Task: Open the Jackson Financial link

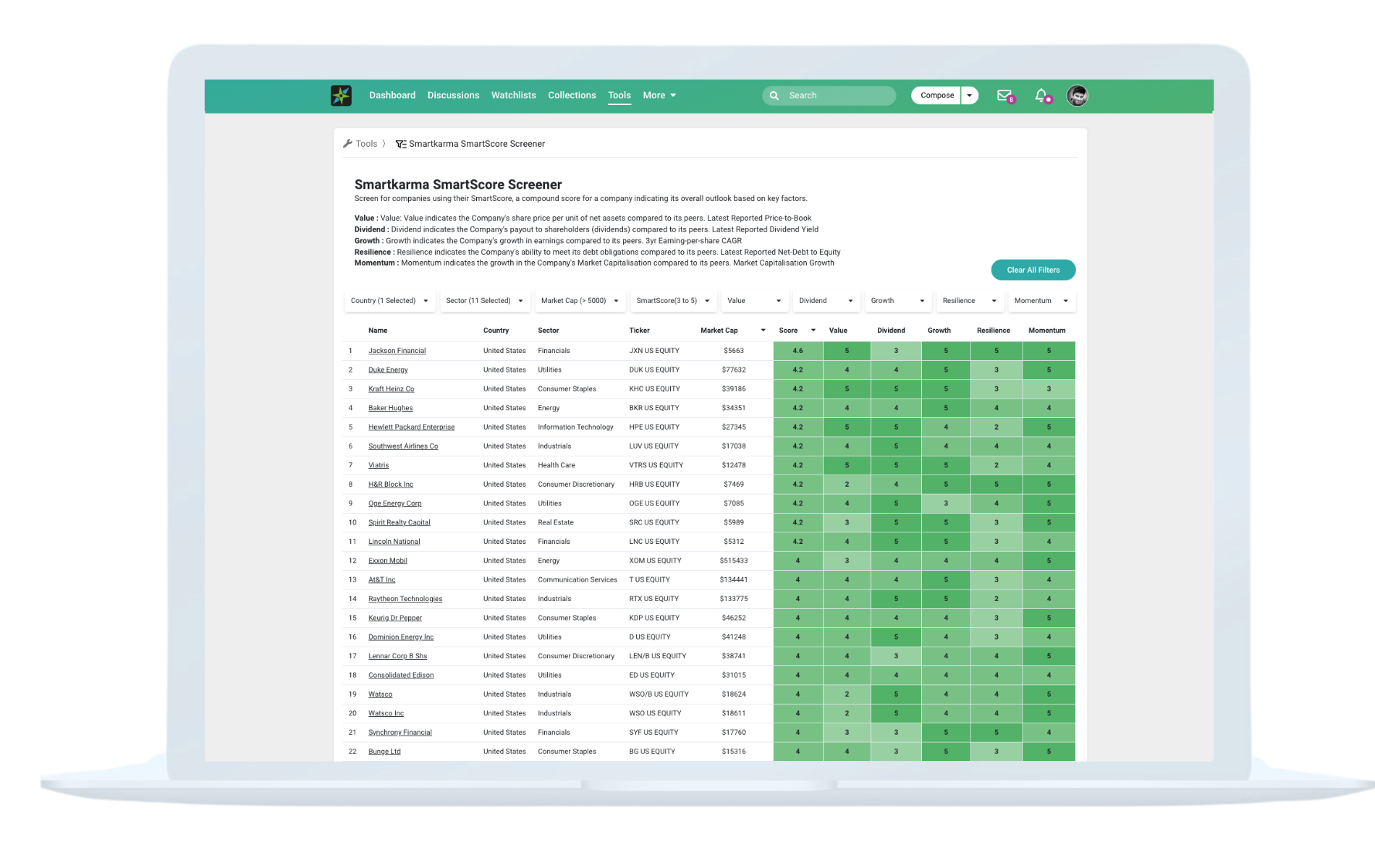Action: tap(397, 351)
